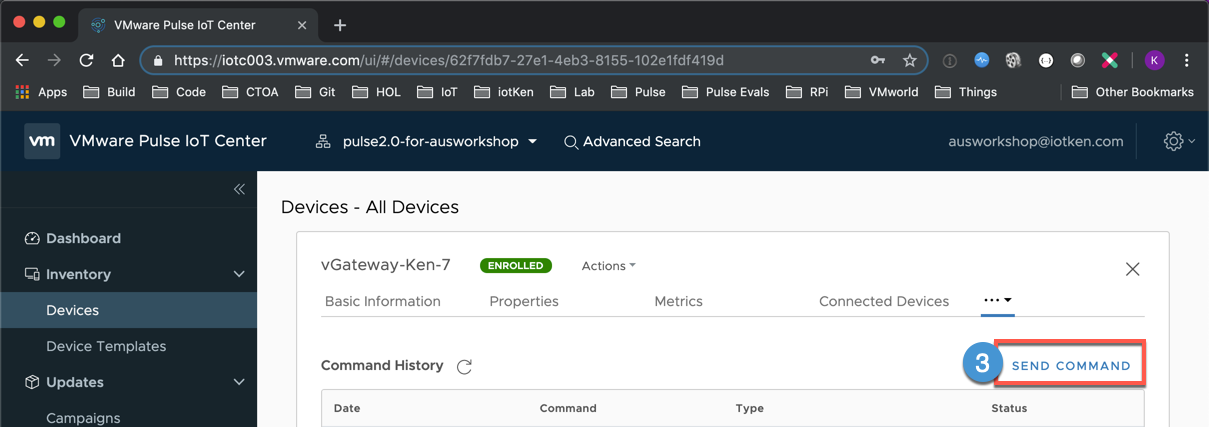Open a new browser tab
The height and width of the screenshot is (427, 1209).
pyautogui.click(x=340, y=25)
